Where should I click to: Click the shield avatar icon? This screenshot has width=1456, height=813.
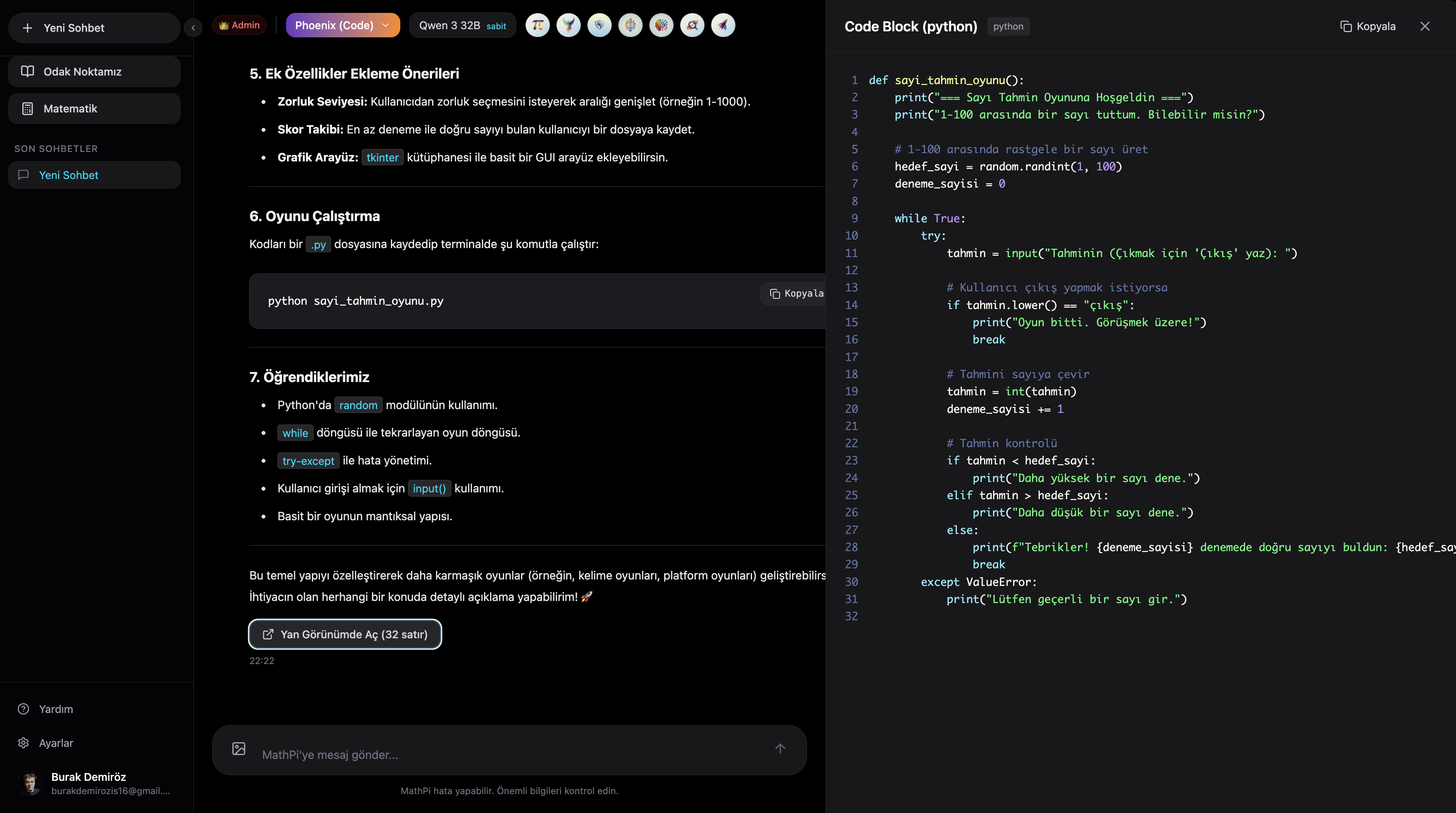[x=599, y=25]
